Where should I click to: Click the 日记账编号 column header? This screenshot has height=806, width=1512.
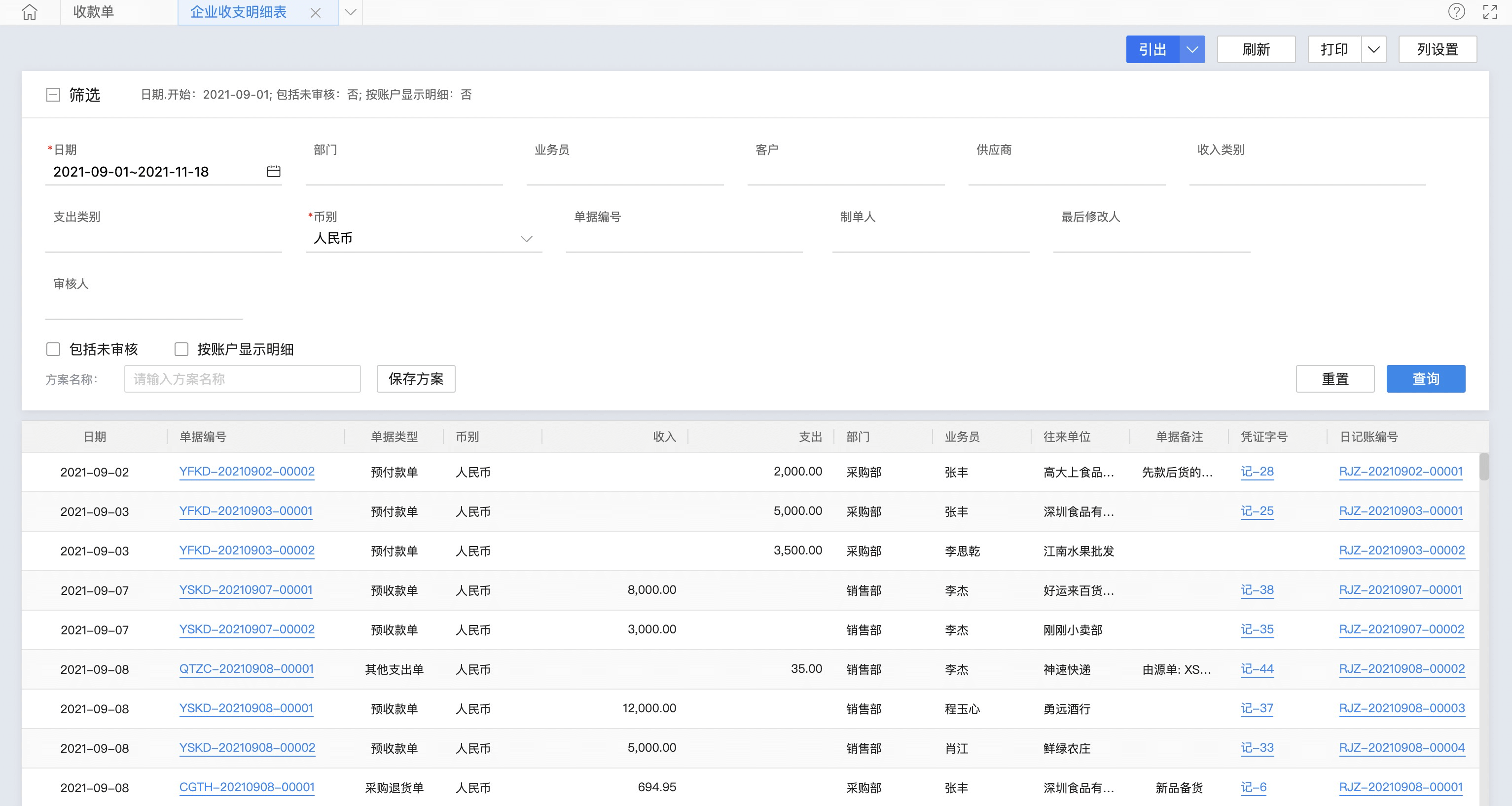pyautogui.click(x=1403, y=437)
